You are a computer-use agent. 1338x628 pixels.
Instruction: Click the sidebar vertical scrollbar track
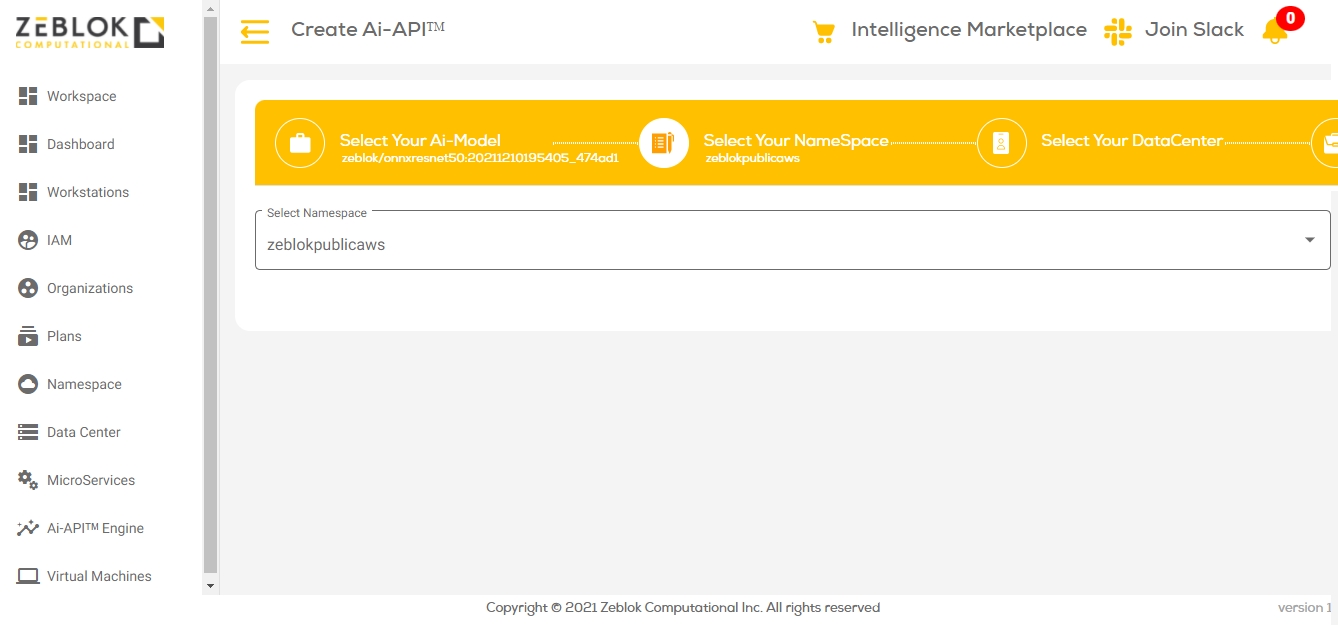pyautogui.click(x=210, y=300)
